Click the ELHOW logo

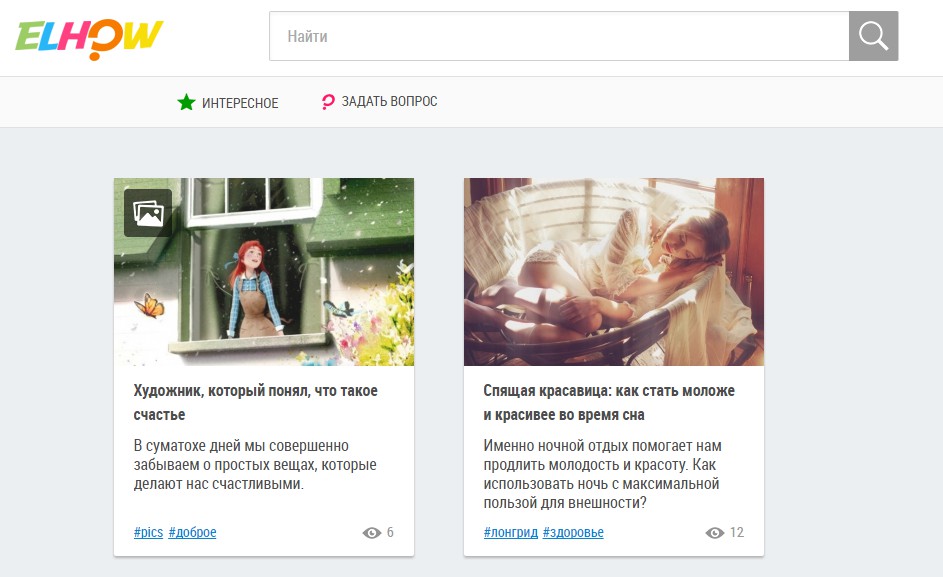[89, 39]
